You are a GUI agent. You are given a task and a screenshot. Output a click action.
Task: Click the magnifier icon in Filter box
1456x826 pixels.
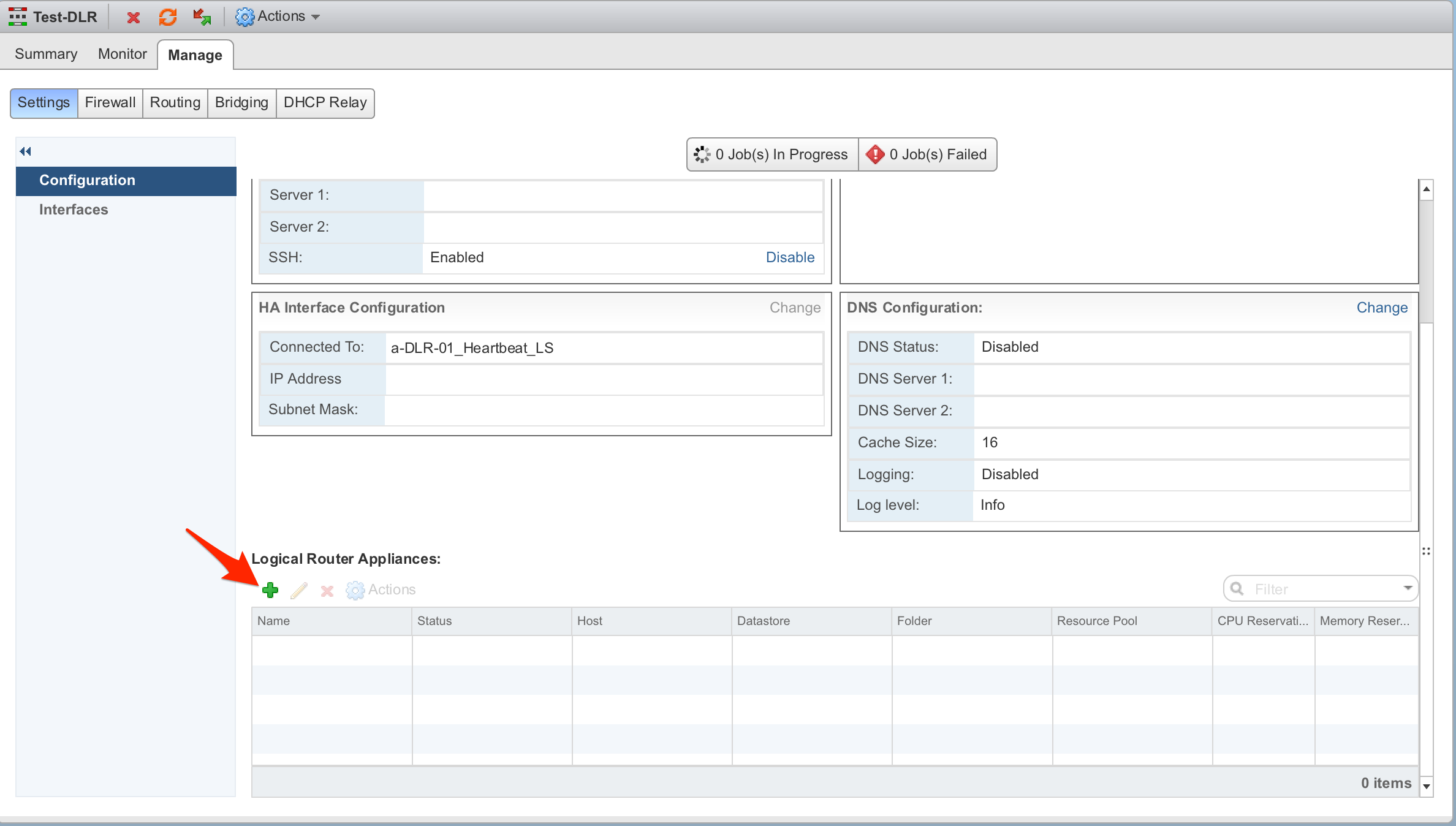pyautogui.click(x=1237, y=588)
